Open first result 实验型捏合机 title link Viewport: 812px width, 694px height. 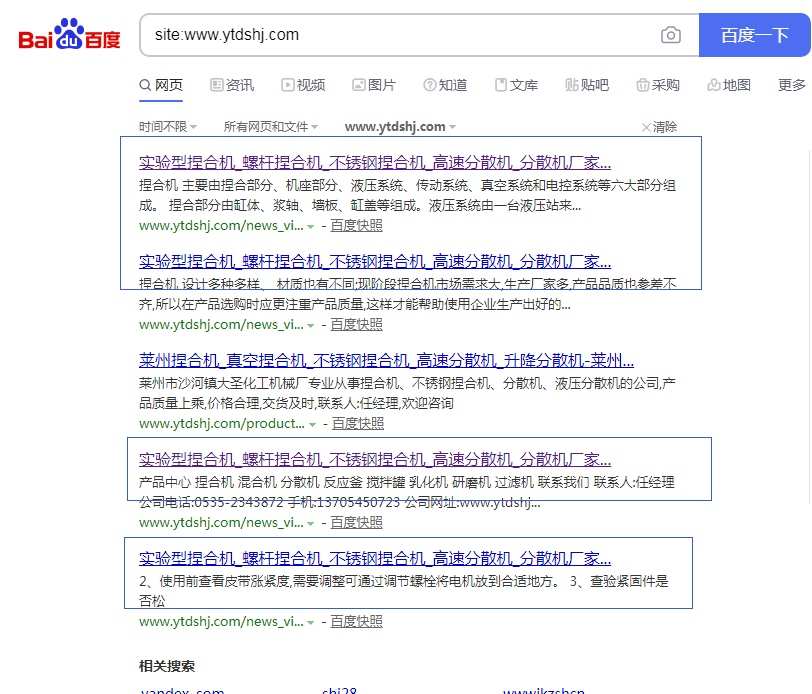tap(375, 163)
